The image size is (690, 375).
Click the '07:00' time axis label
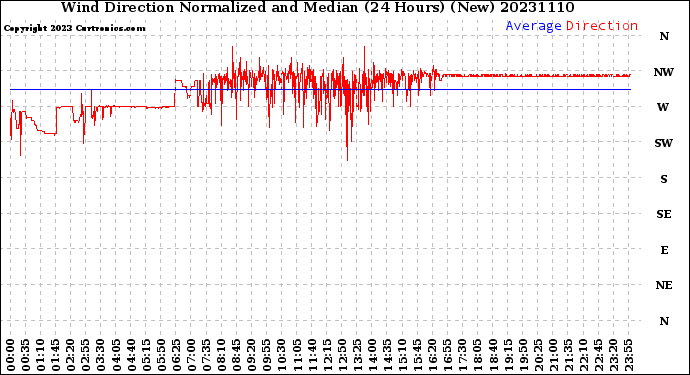click(191, 355)
